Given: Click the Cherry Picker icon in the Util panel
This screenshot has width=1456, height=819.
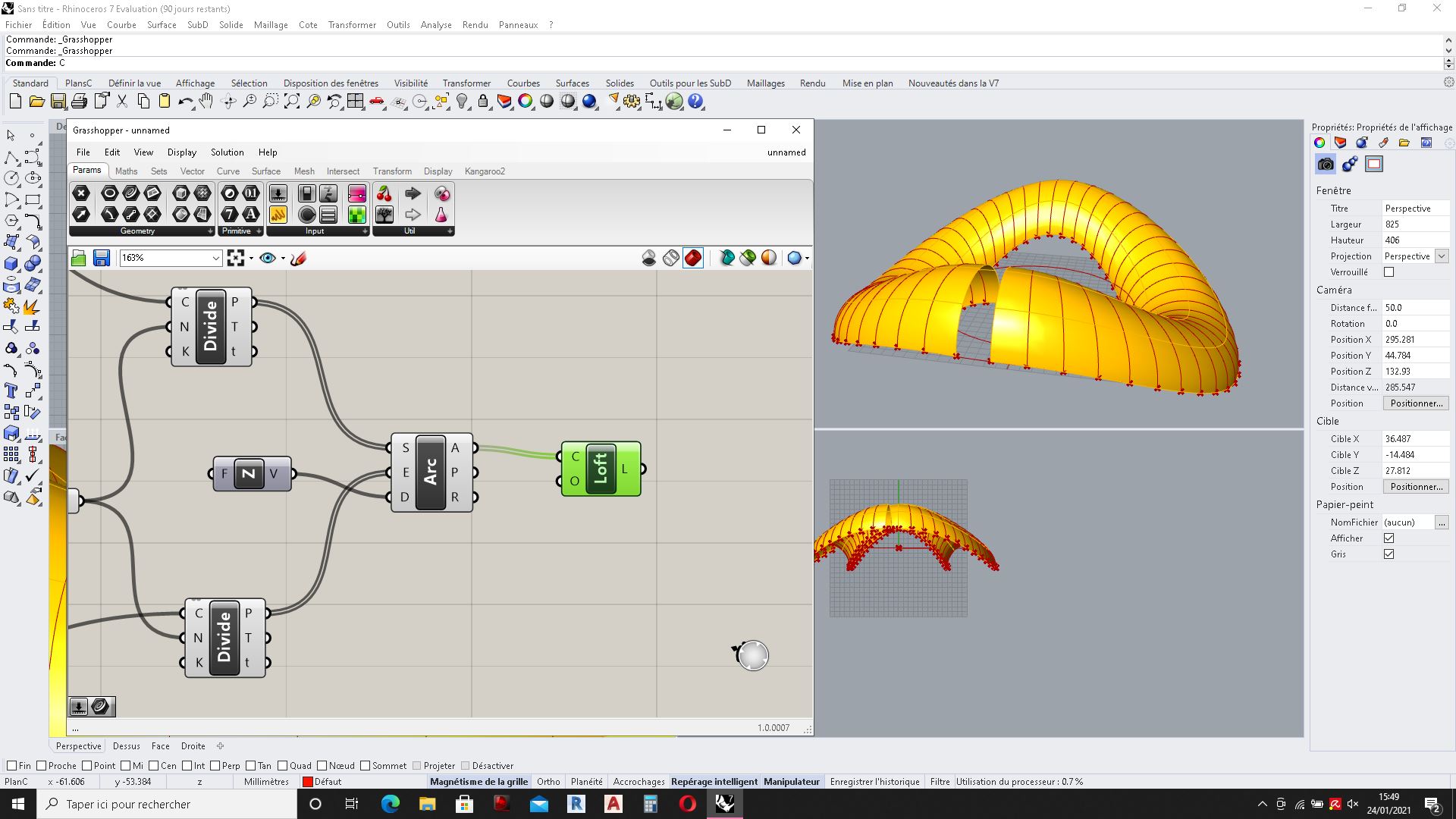Looking at the screenshot, I should [384, 193].
